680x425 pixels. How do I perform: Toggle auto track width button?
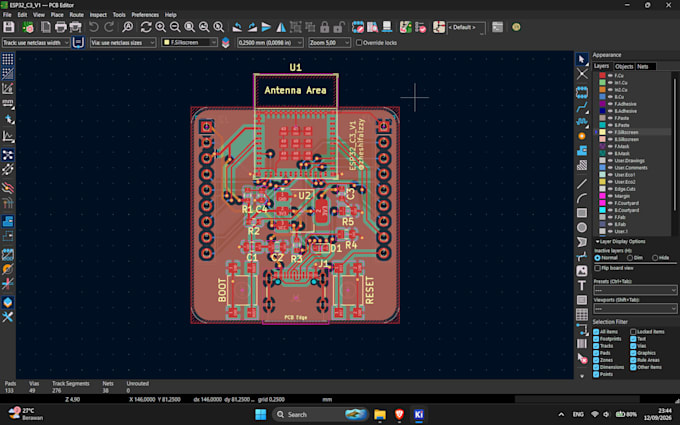[78, 42]
